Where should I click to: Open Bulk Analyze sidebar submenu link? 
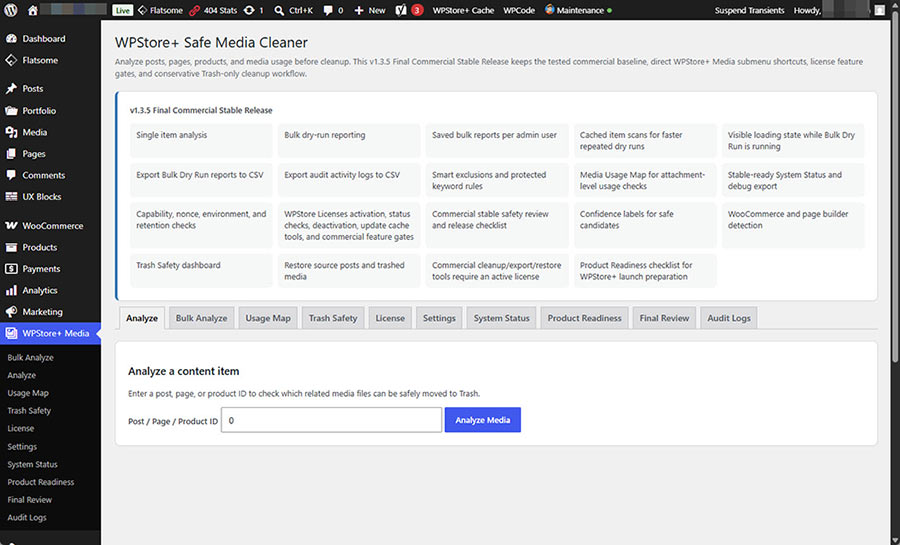pyautogui.click(x=30, y=357)
